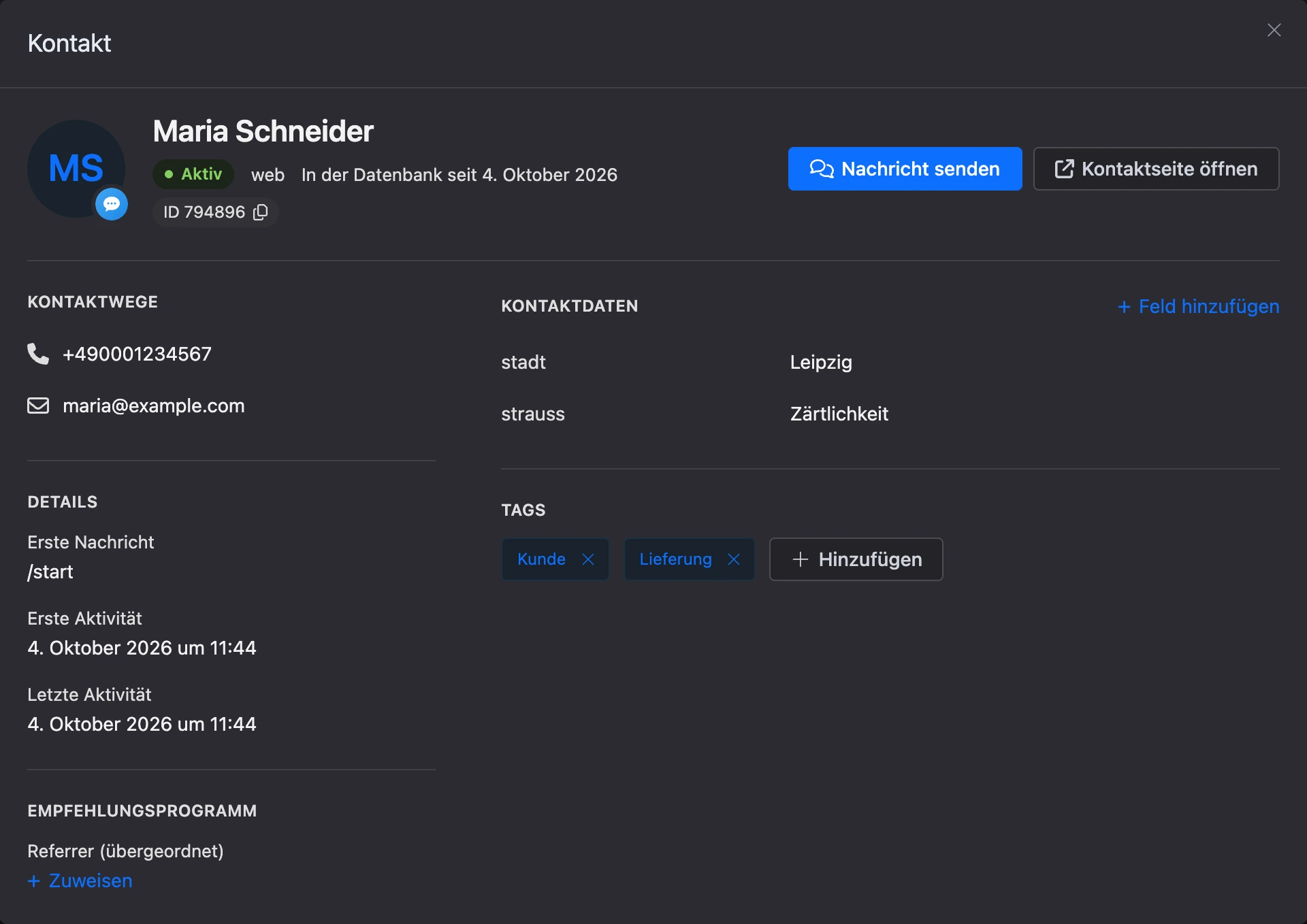Select the Leipzig value for stadt
The image size is (1307, 924).
[x=821, y=362]
